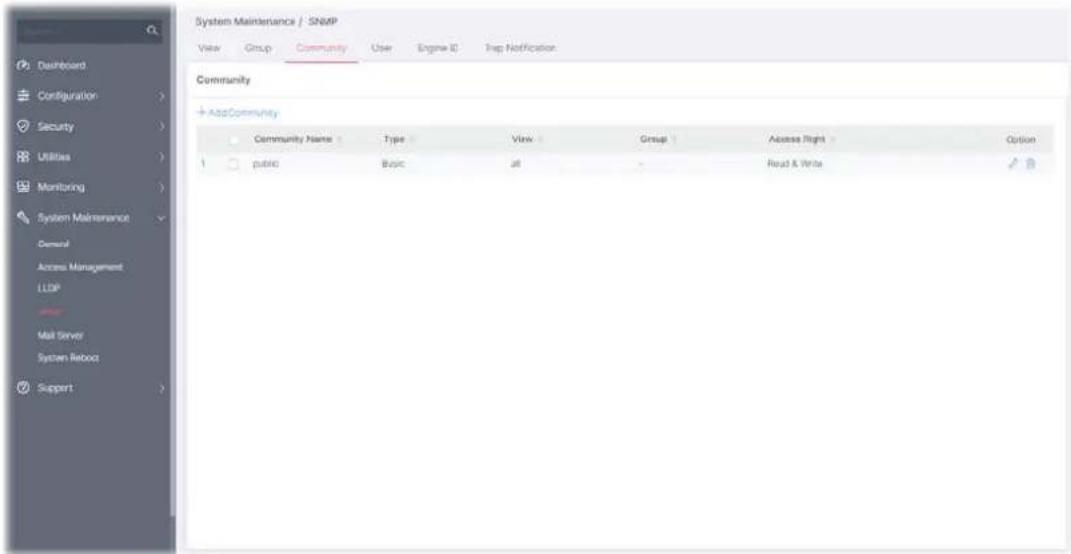Switch to the Group tab

pos(258,49)
